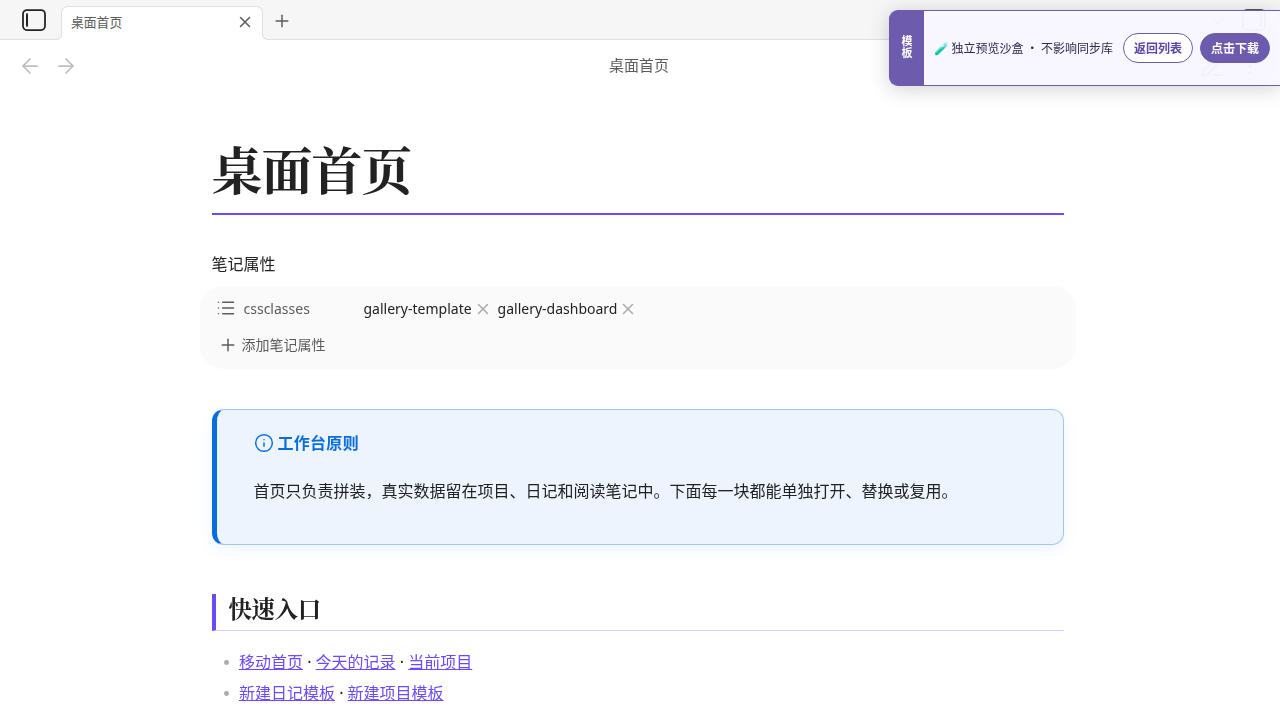Click the 点击下载 button

click(1235, 48)
